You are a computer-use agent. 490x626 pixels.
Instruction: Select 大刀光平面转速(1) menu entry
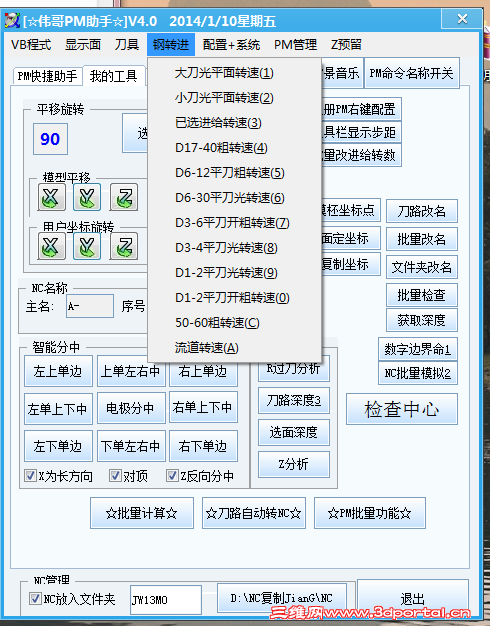coord(234,73)
